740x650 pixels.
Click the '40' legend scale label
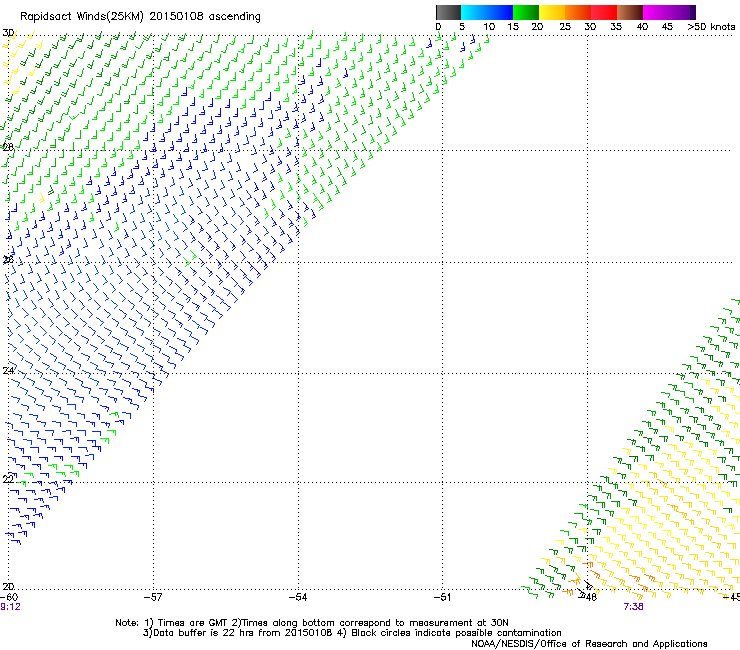(x=642, y=27)
